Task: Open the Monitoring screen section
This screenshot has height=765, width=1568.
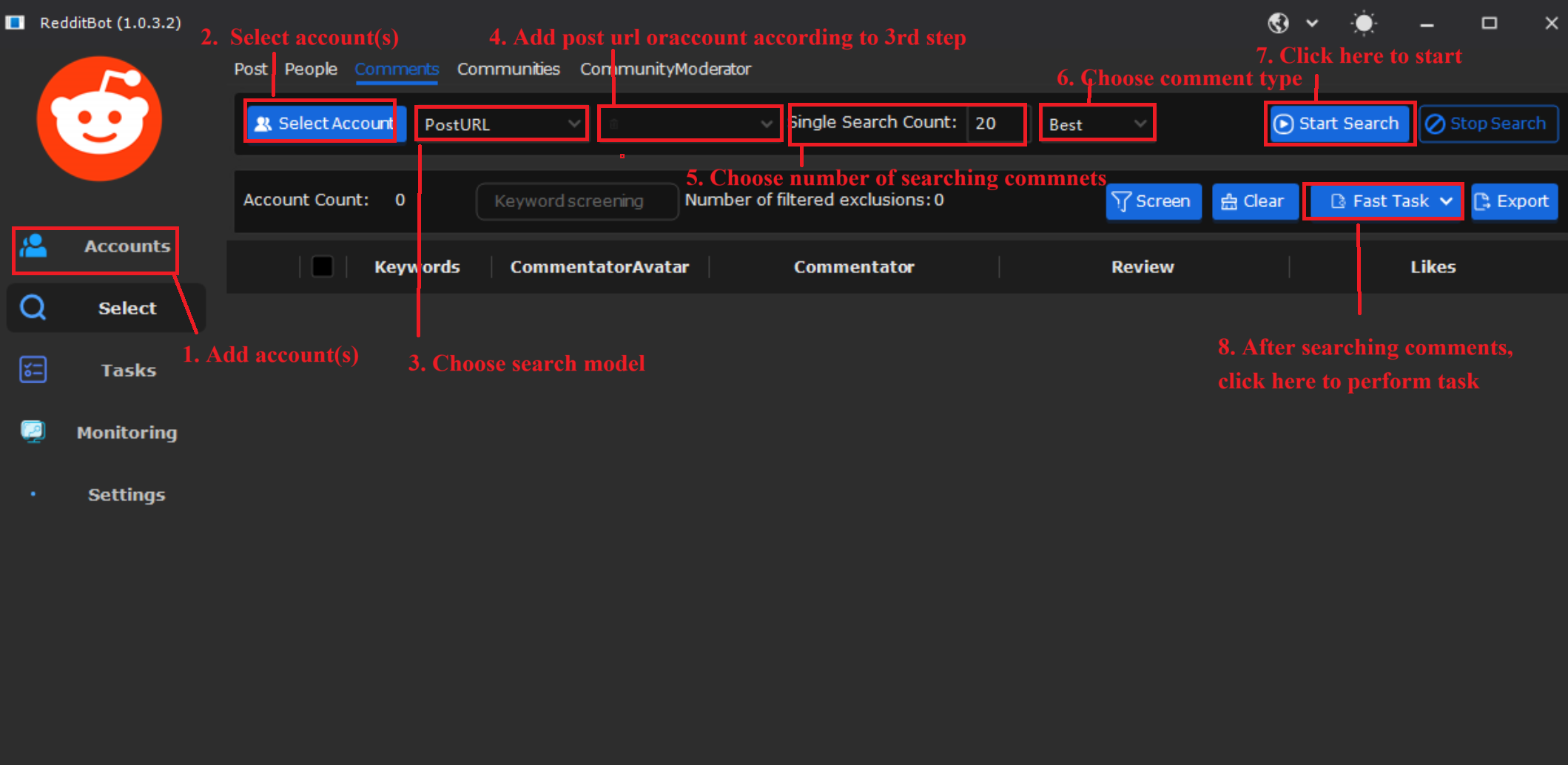Action: 106,432
